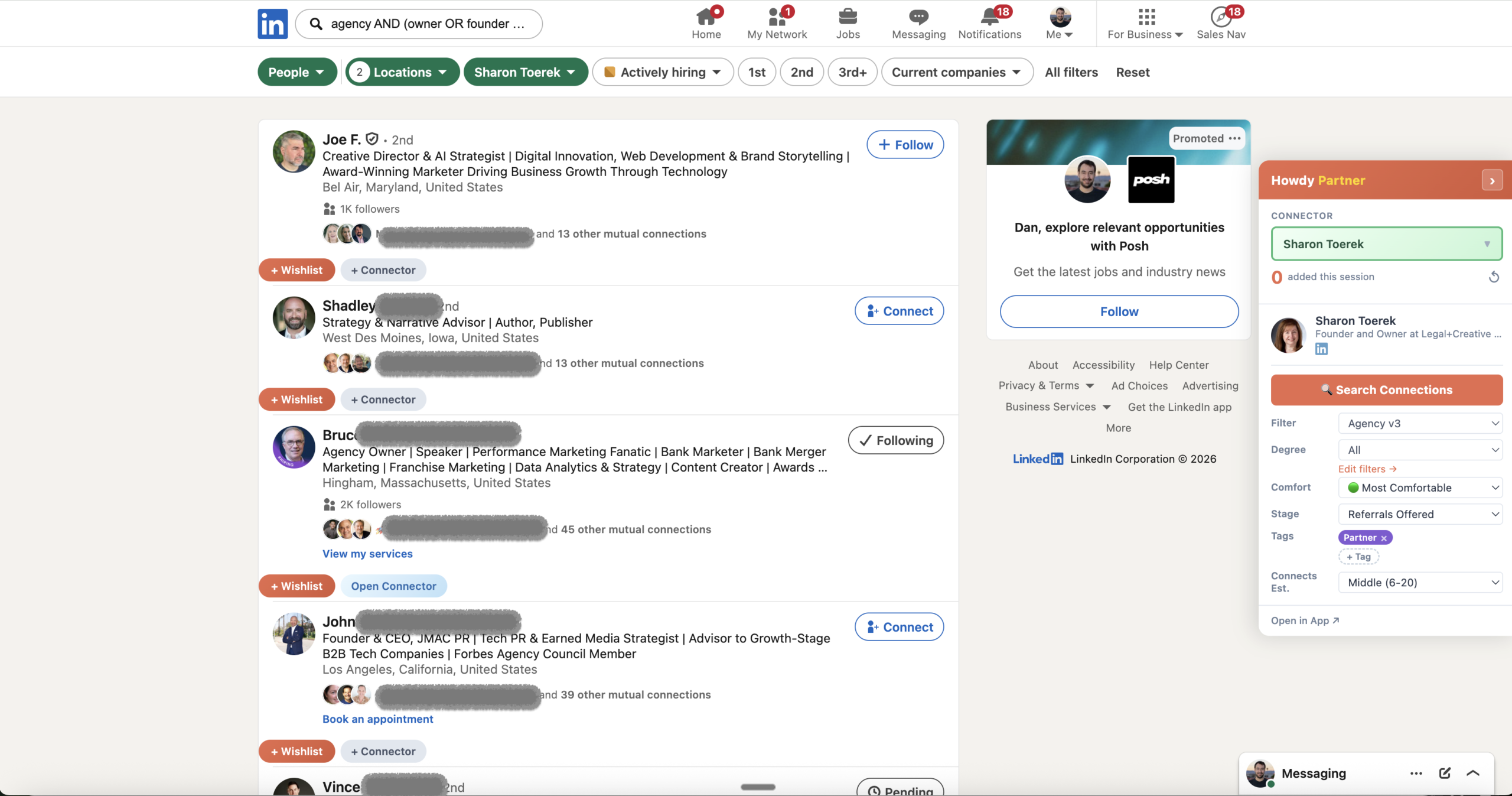Open the Sales Nav compass icon
Image resolution: width=1512 pixels, height=796 pixels.
1220,17
